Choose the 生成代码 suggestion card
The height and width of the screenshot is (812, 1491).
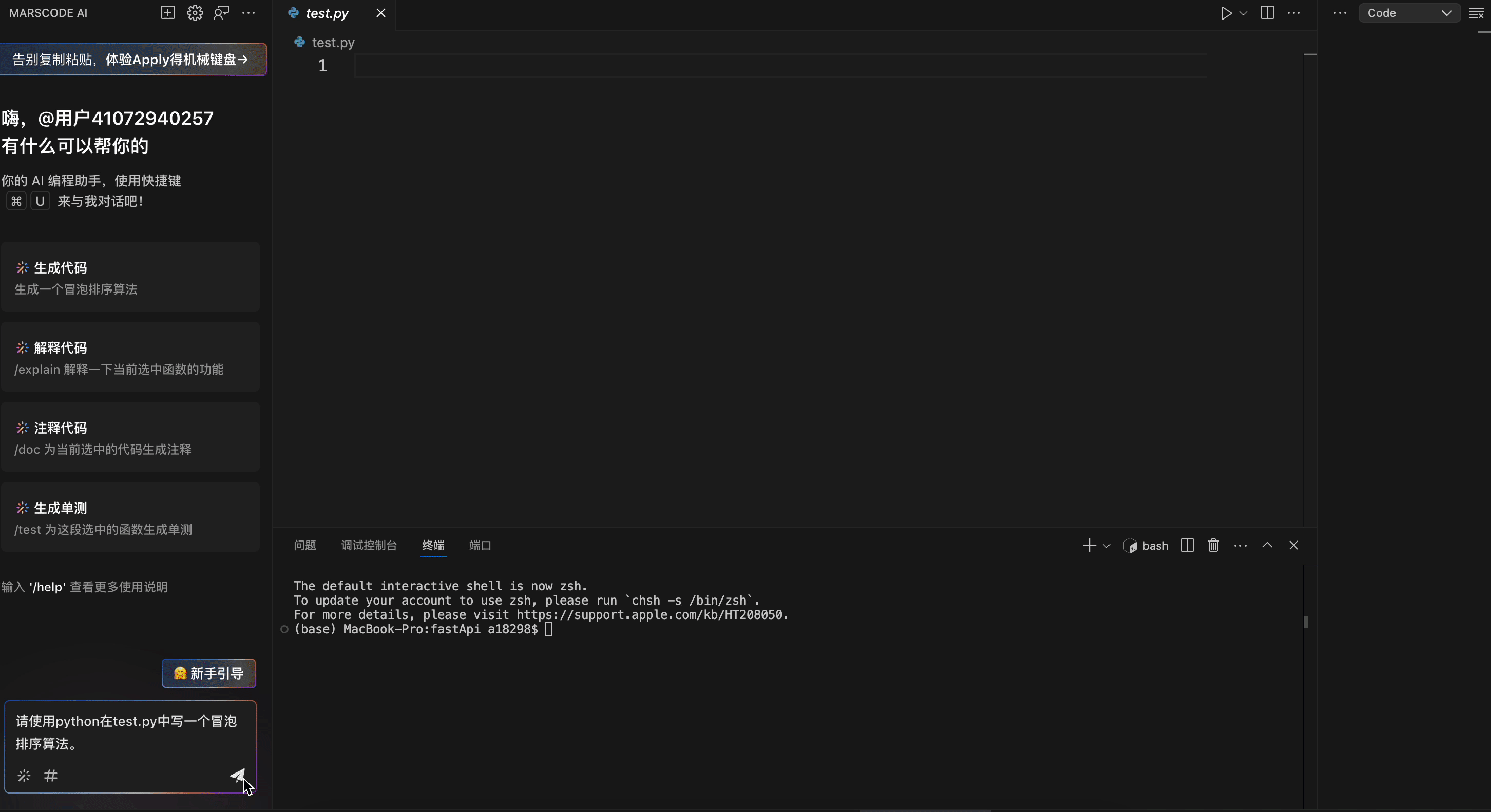click(x=130, y=277)
